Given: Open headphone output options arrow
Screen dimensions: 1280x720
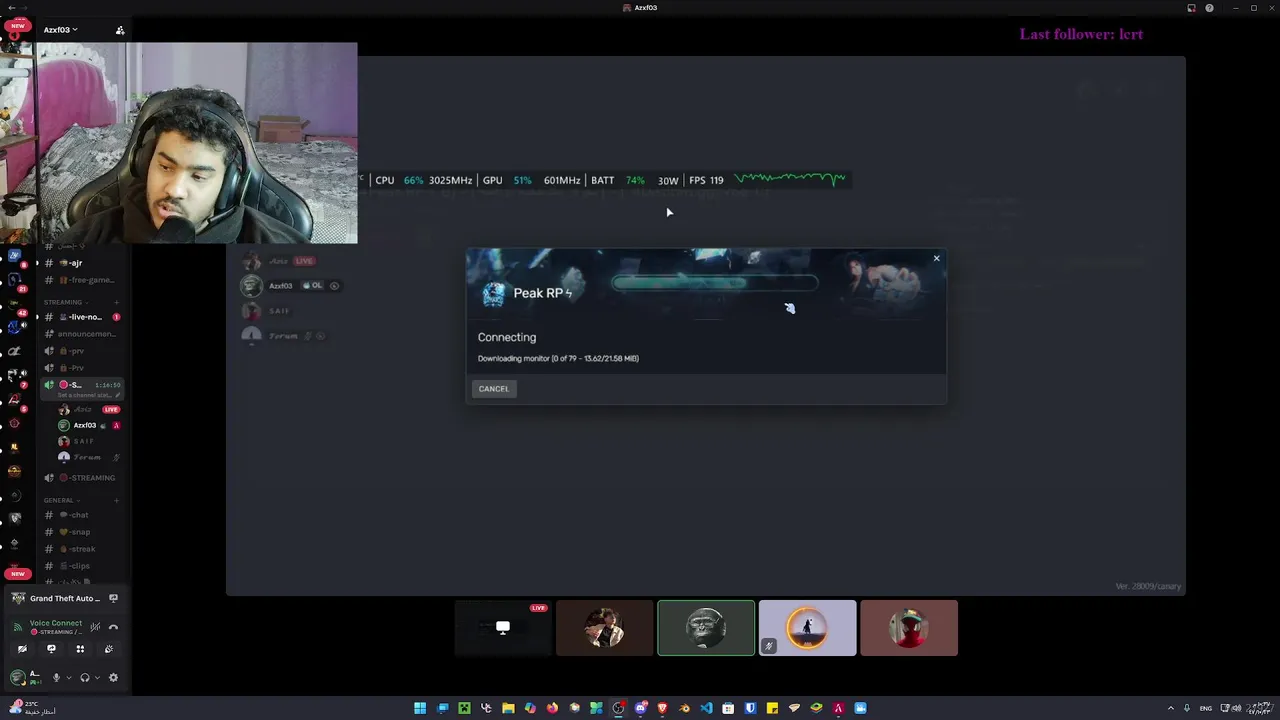Looking at the screenshot, I should tap(97, 678).
